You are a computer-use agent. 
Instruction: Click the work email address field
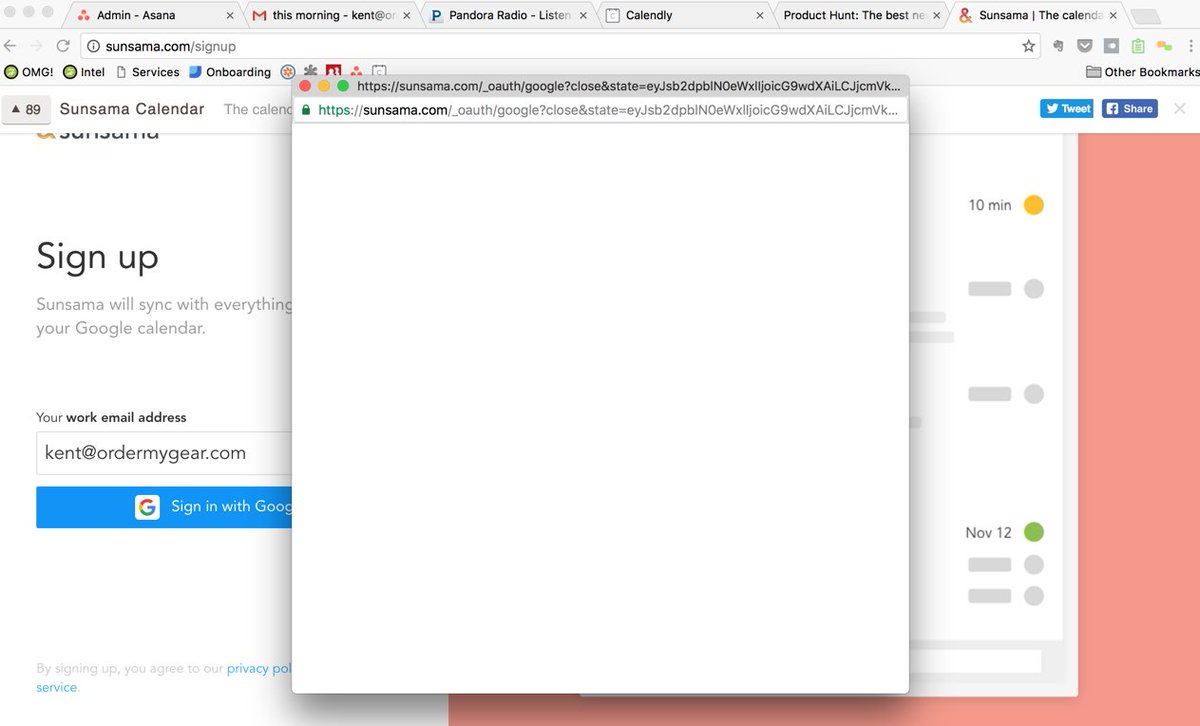click(164, 453)
